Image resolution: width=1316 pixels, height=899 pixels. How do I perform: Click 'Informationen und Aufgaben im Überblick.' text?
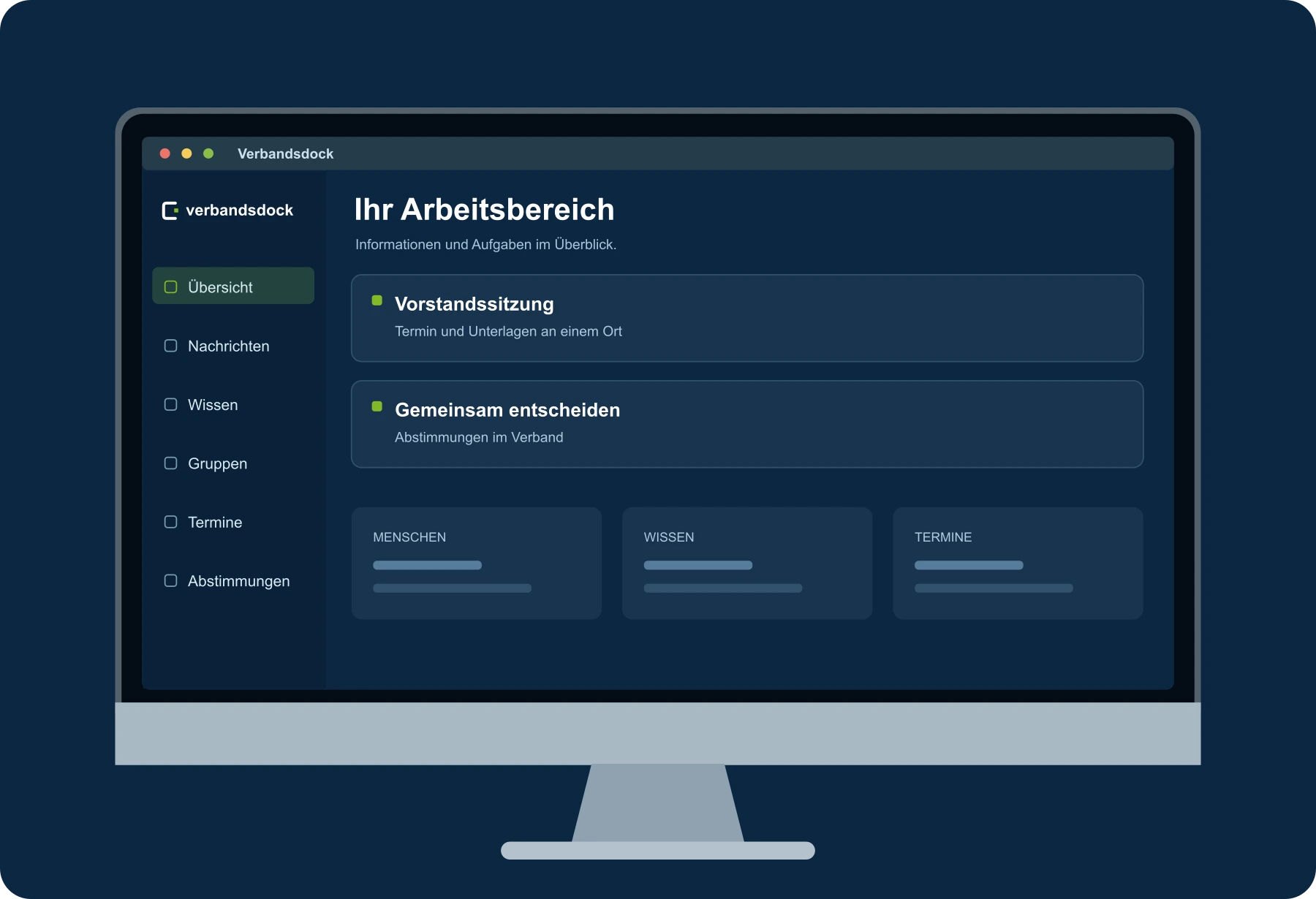click(485, 244)
